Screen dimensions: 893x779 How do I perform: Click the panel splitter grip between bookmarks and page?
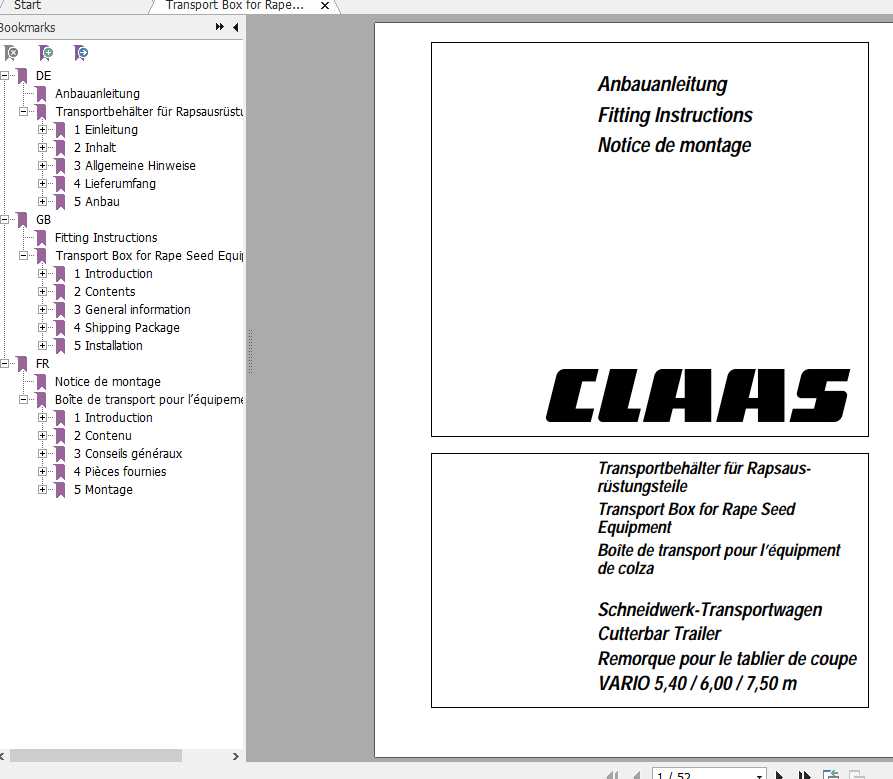pyautogui.click(x=251, y=352)
